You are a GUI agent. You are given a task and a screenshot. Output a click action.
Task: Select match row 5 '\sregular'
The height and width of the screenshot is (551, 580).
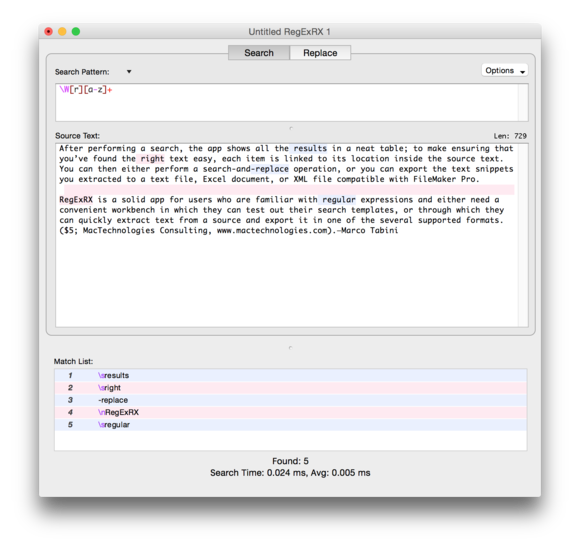[x=290, y=425]
